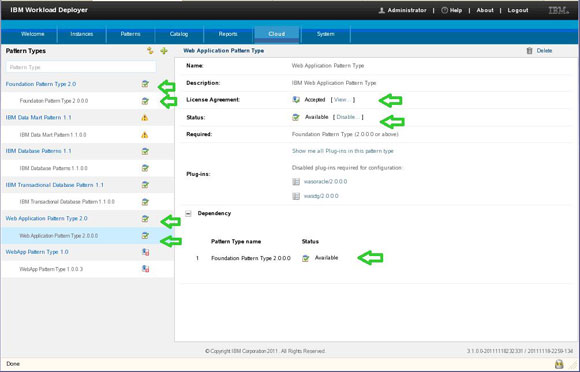Screen dimensions: 580x372
Task: Click the wasoracle/2.0.0.0 plug-in icon
Action: click(296, 182)
